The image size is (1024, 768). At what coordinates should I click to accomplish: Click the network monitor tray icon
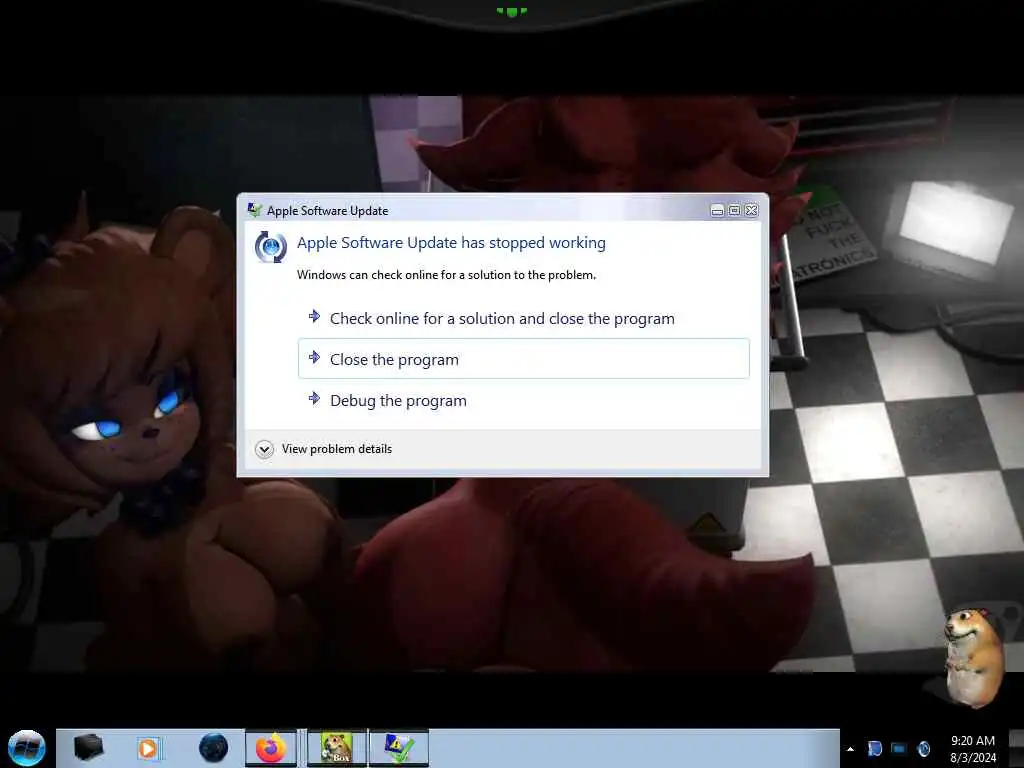pyautogui.click(x=899, y=748)
